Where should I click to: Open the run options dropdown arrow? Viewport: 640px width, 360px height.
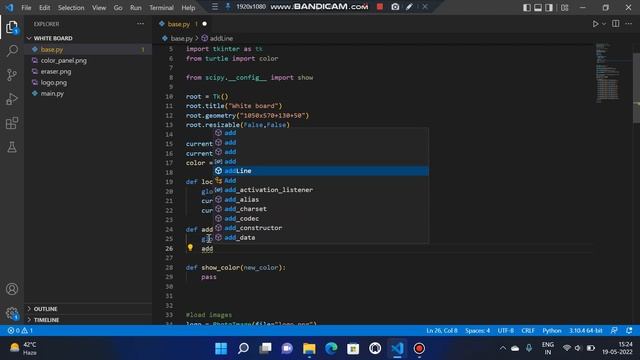[604, 24]
